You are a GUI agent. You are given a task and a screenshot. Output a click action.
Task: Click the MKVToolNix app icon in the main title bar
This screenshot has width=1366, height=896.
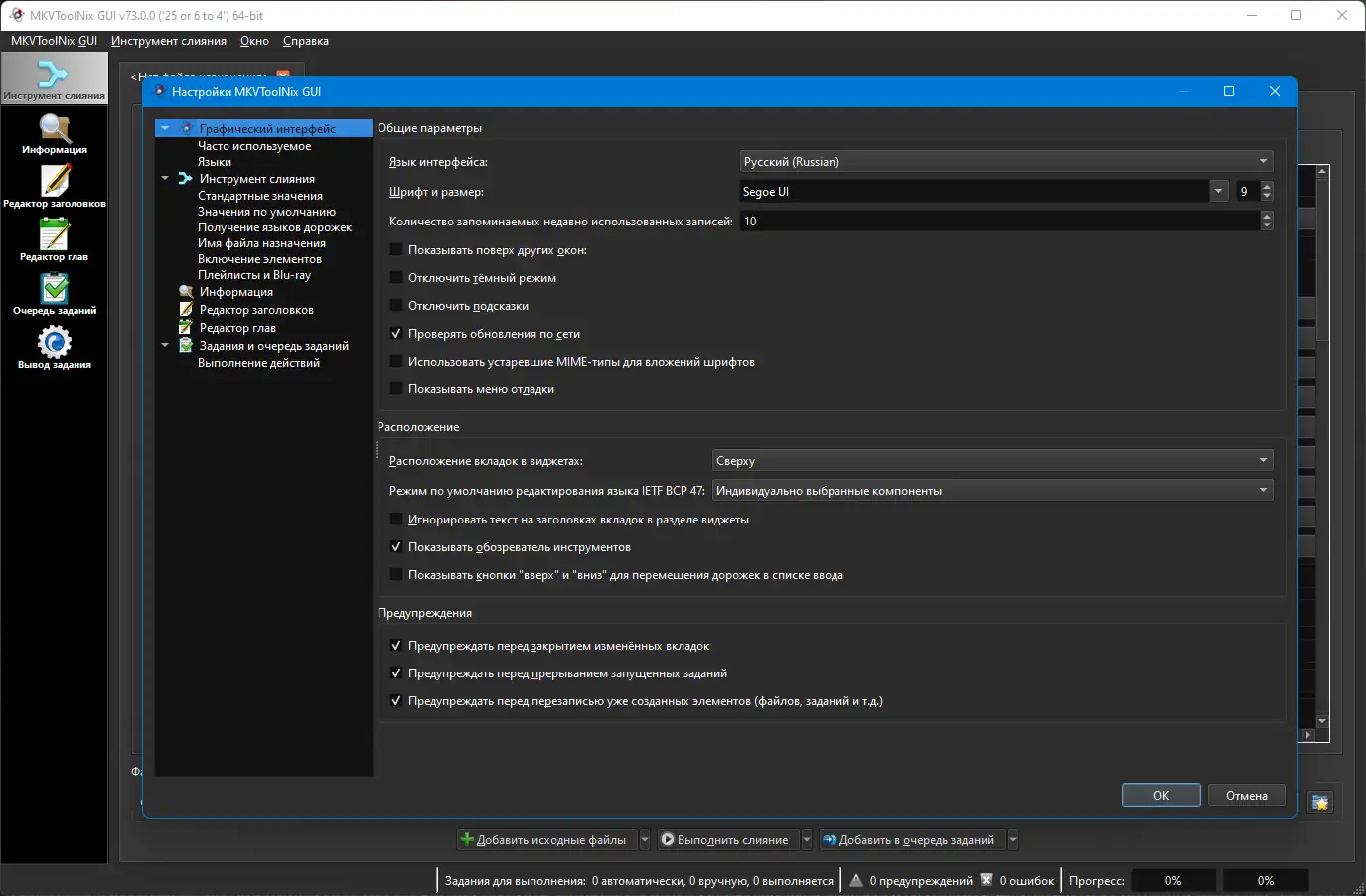pos(16,15)
